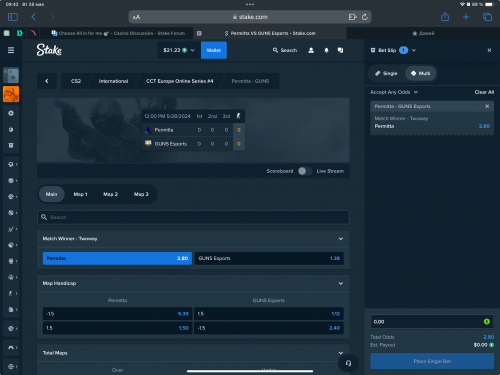Switch to the Map 3 tab
500x375 pixels.
(x=141, y=194)
